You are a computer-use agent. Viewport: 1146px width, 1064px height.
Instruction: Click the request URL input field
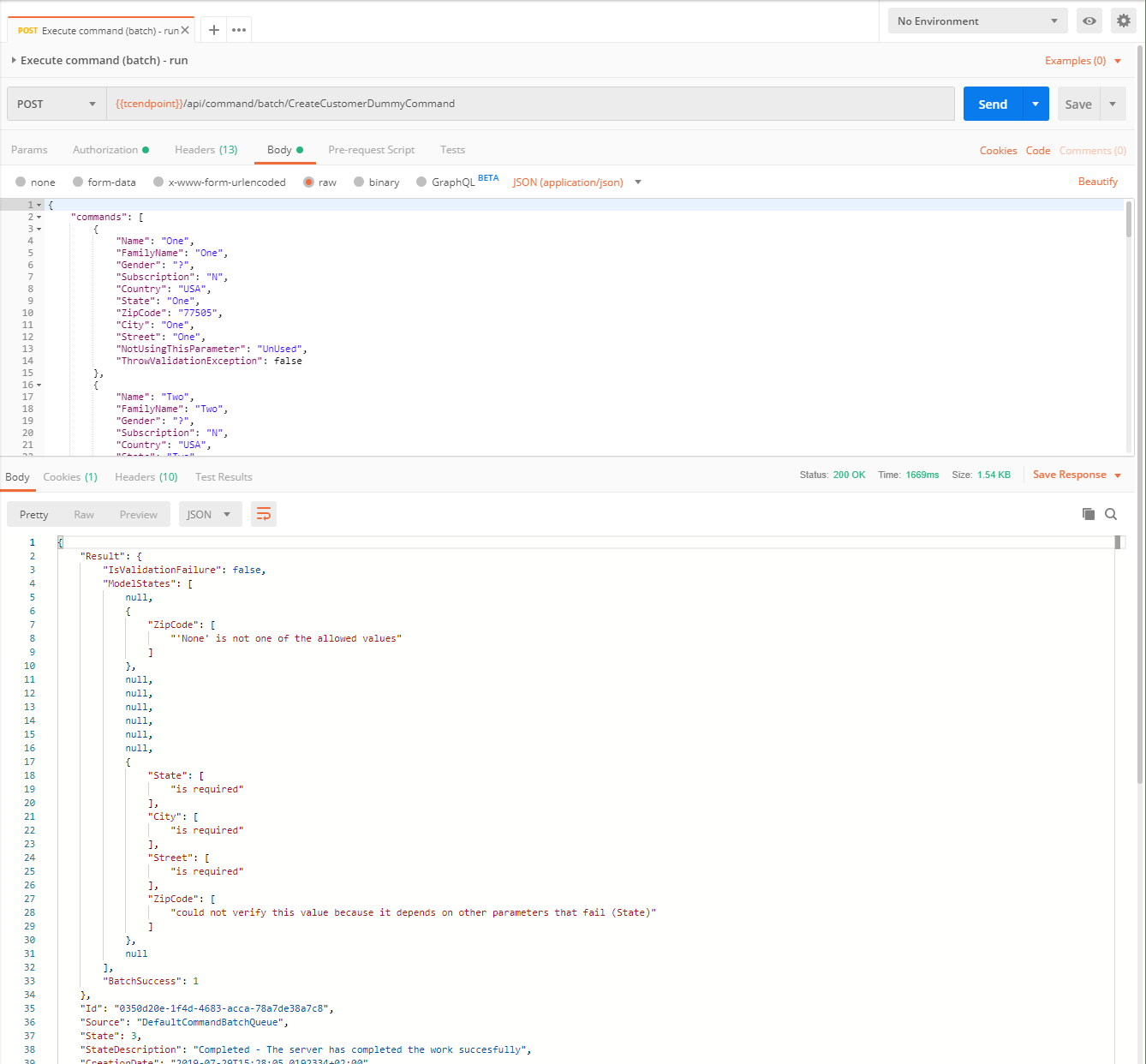529,105
